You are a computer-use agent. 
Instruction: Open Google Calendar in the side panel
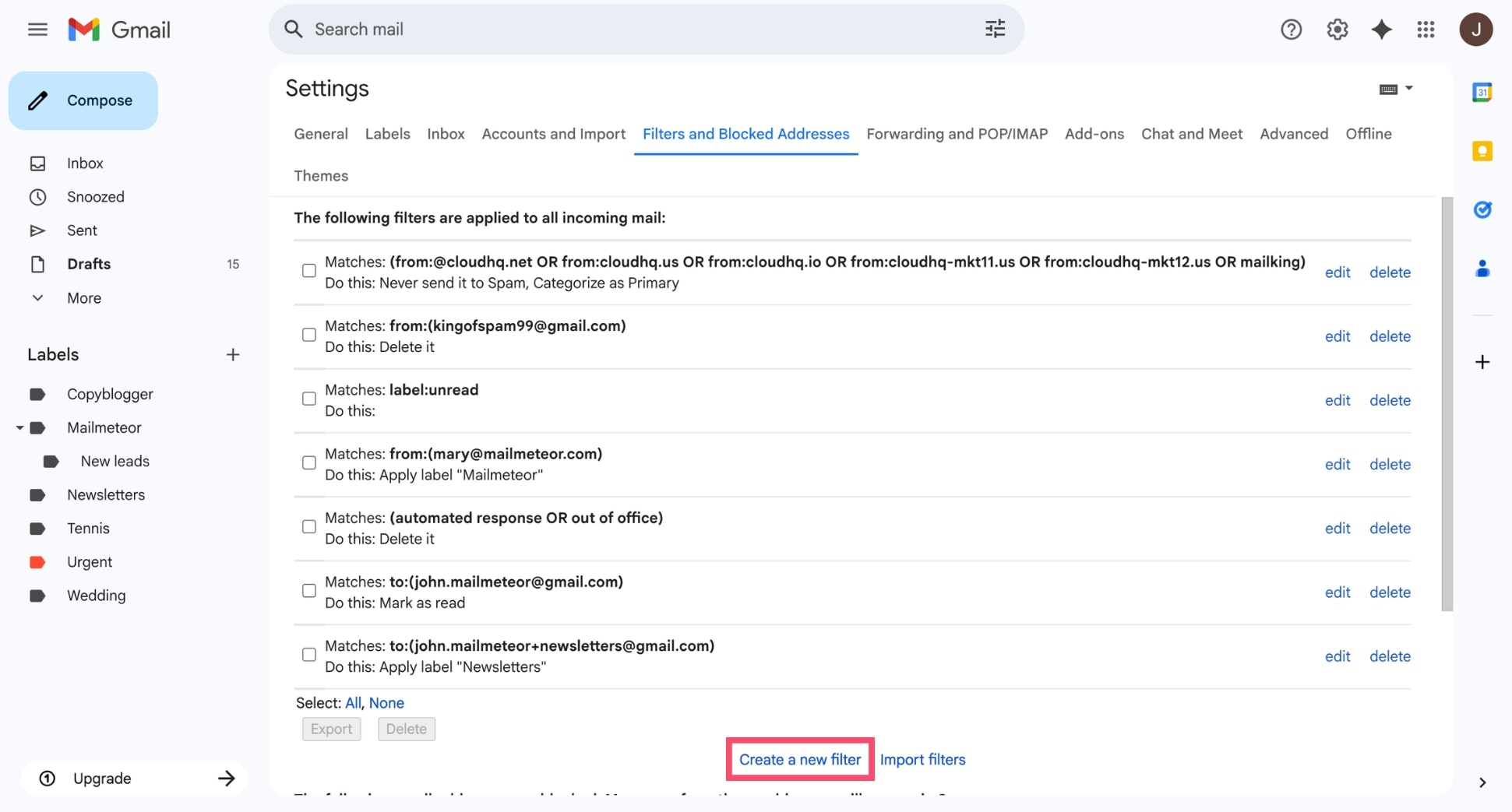[1482, 92]
